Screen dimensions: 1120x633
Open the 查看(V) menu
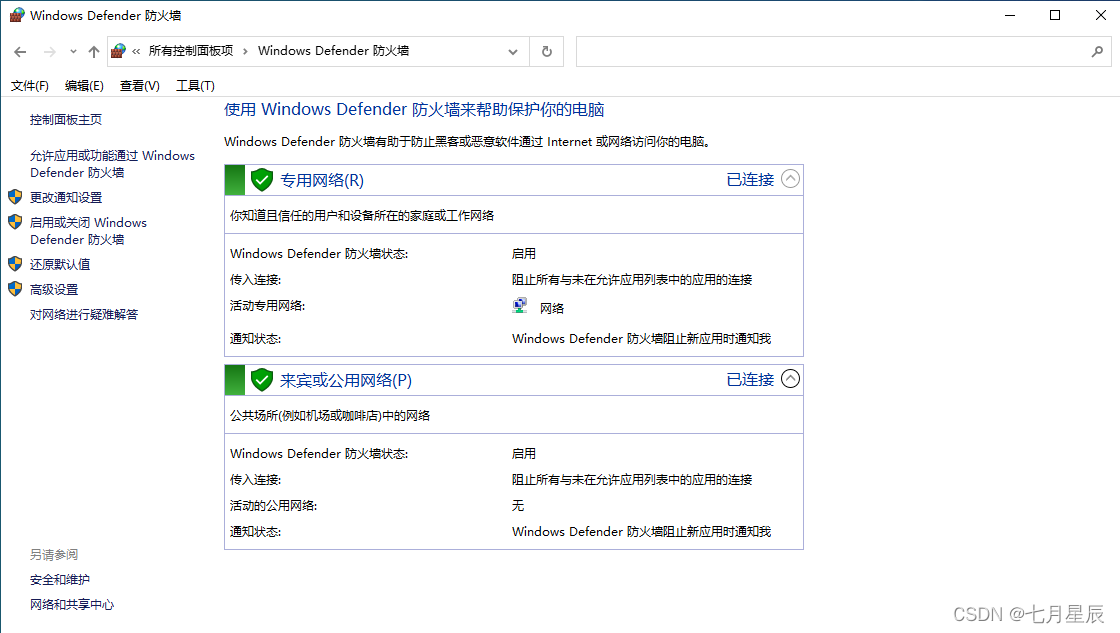pos(139,86)
